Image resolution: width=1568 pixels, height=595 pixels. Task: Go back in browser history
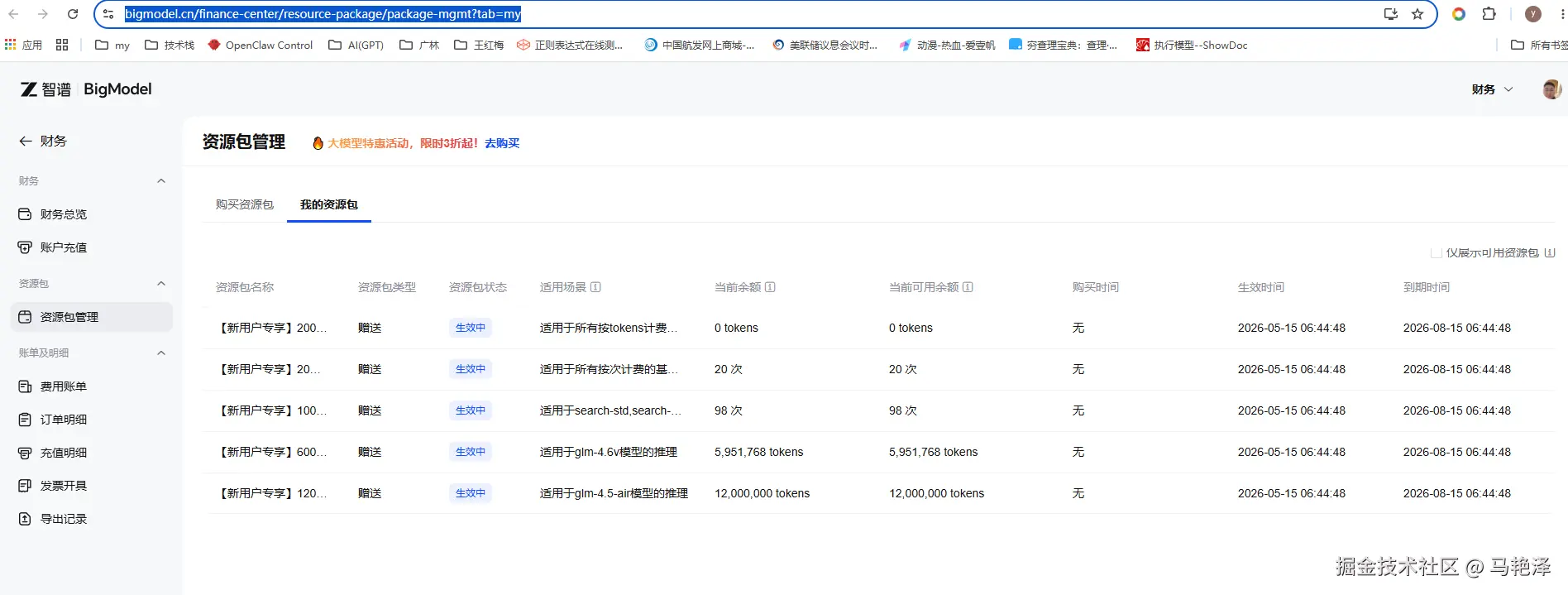click(x=13, y=14)
